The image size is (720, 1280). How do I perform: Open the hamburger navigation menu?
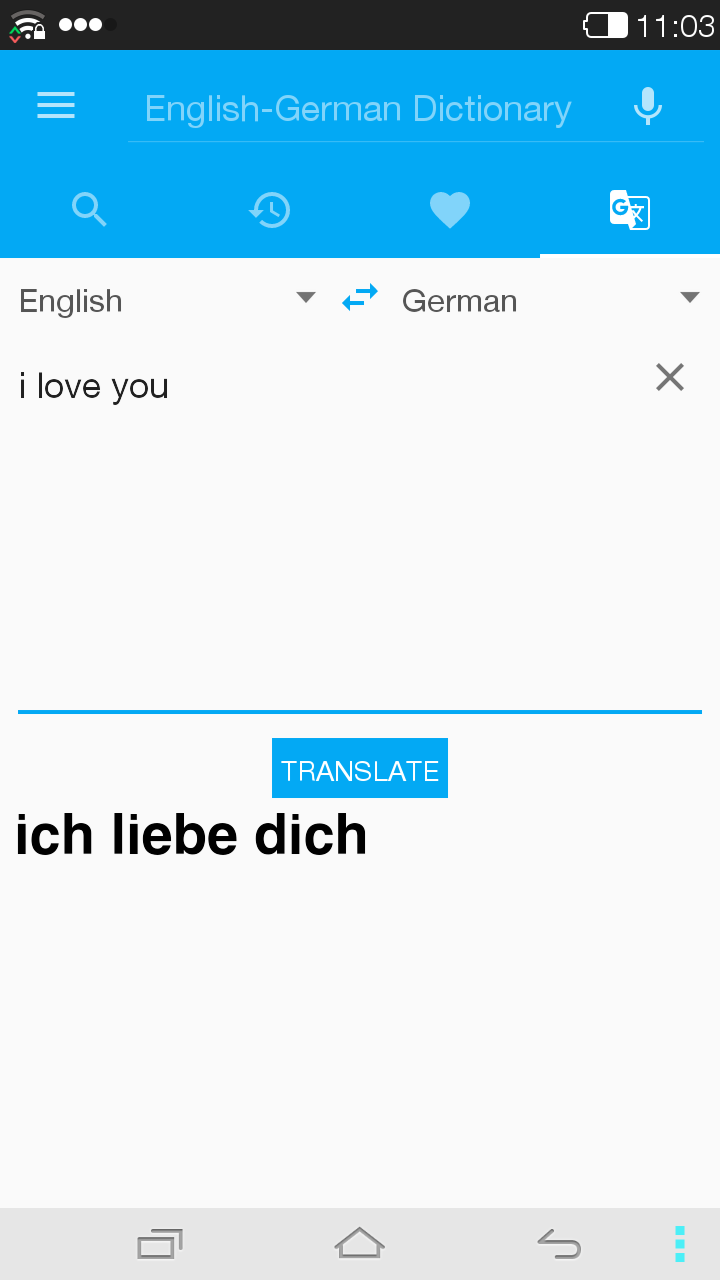[56, 106]
